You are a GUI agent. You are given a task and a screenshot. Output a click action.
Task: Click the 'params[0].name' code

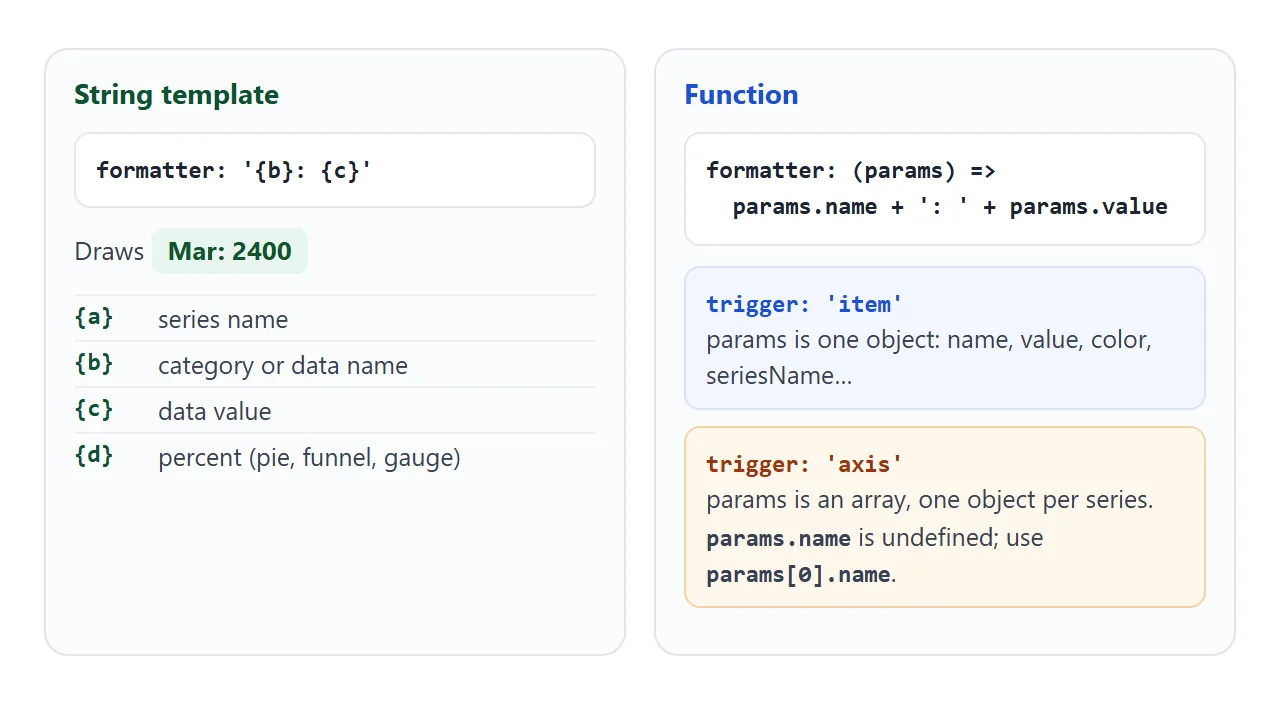click(x=798, y=575)
